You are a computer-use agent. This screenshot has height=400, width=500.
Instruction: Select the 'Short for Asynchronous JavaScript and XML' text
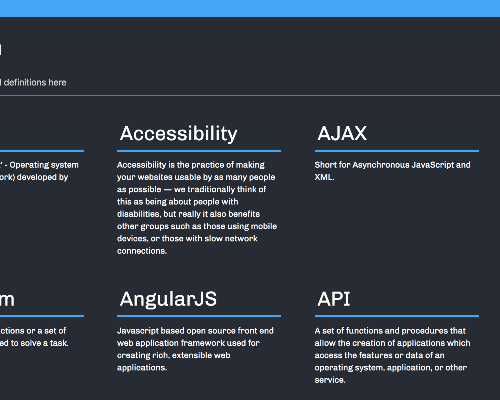point(392,171)
